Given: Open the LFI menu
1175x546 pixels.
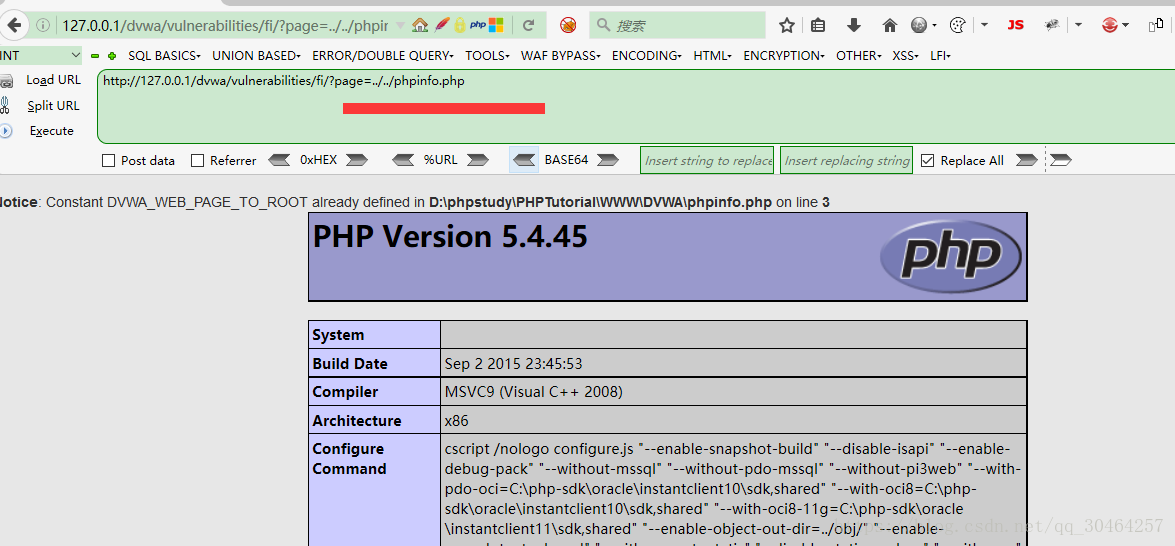Looking at the screenshot, I should (x=940, y=56).
